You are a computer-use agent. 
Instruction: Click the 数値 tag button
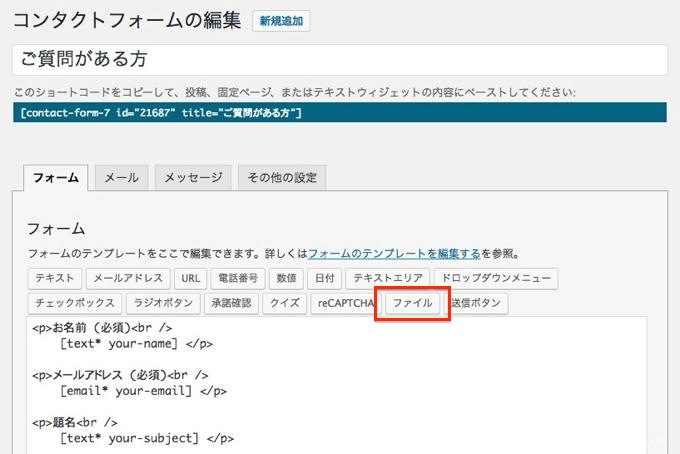coord(286,278)
